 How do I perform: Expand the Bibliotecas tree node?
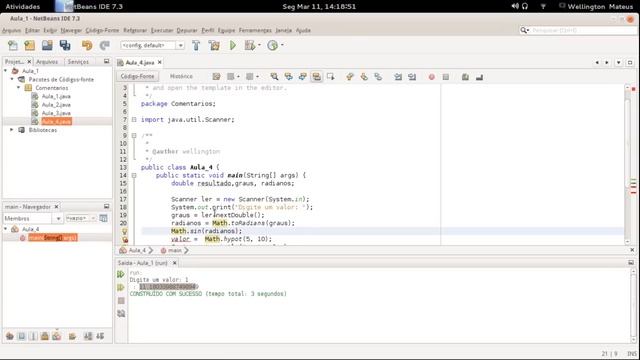12,130
